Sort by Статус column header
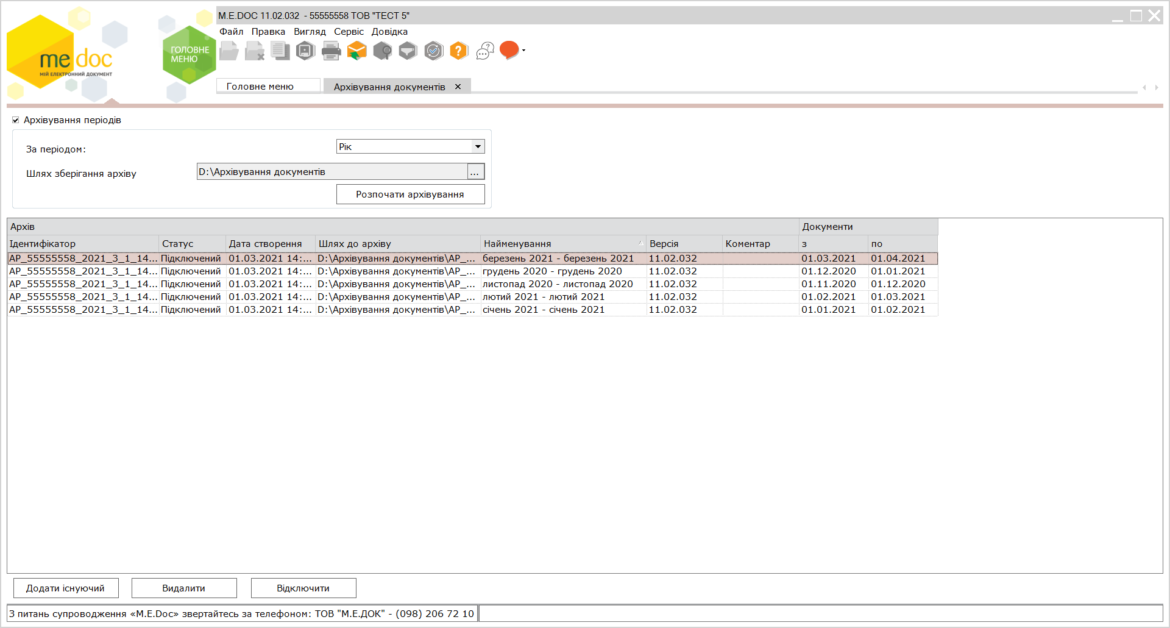Viewport: 1170px width, 628px height. pyautogui.click(x=192, y=244)
